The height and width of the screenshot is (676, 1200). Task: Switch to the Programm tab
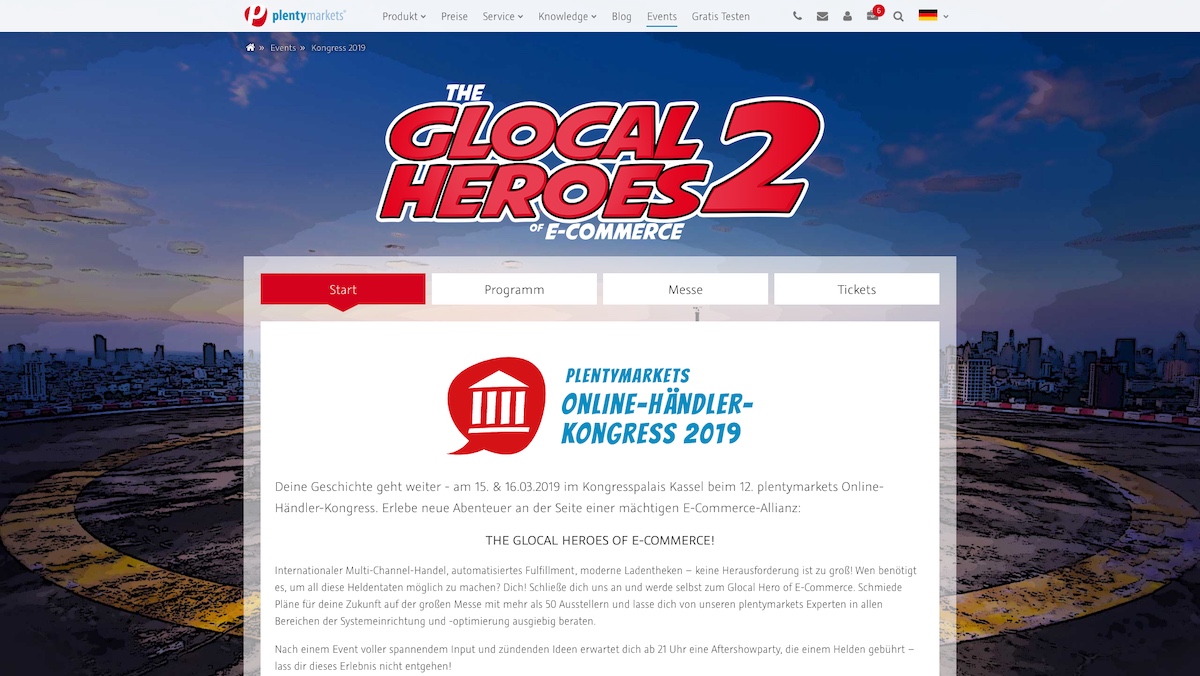coord(514,289)
